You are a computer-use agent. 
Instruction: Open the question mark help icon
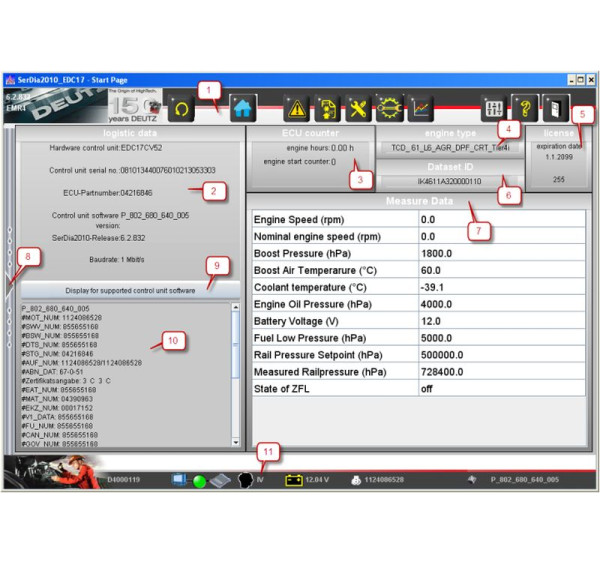point(524,107)
